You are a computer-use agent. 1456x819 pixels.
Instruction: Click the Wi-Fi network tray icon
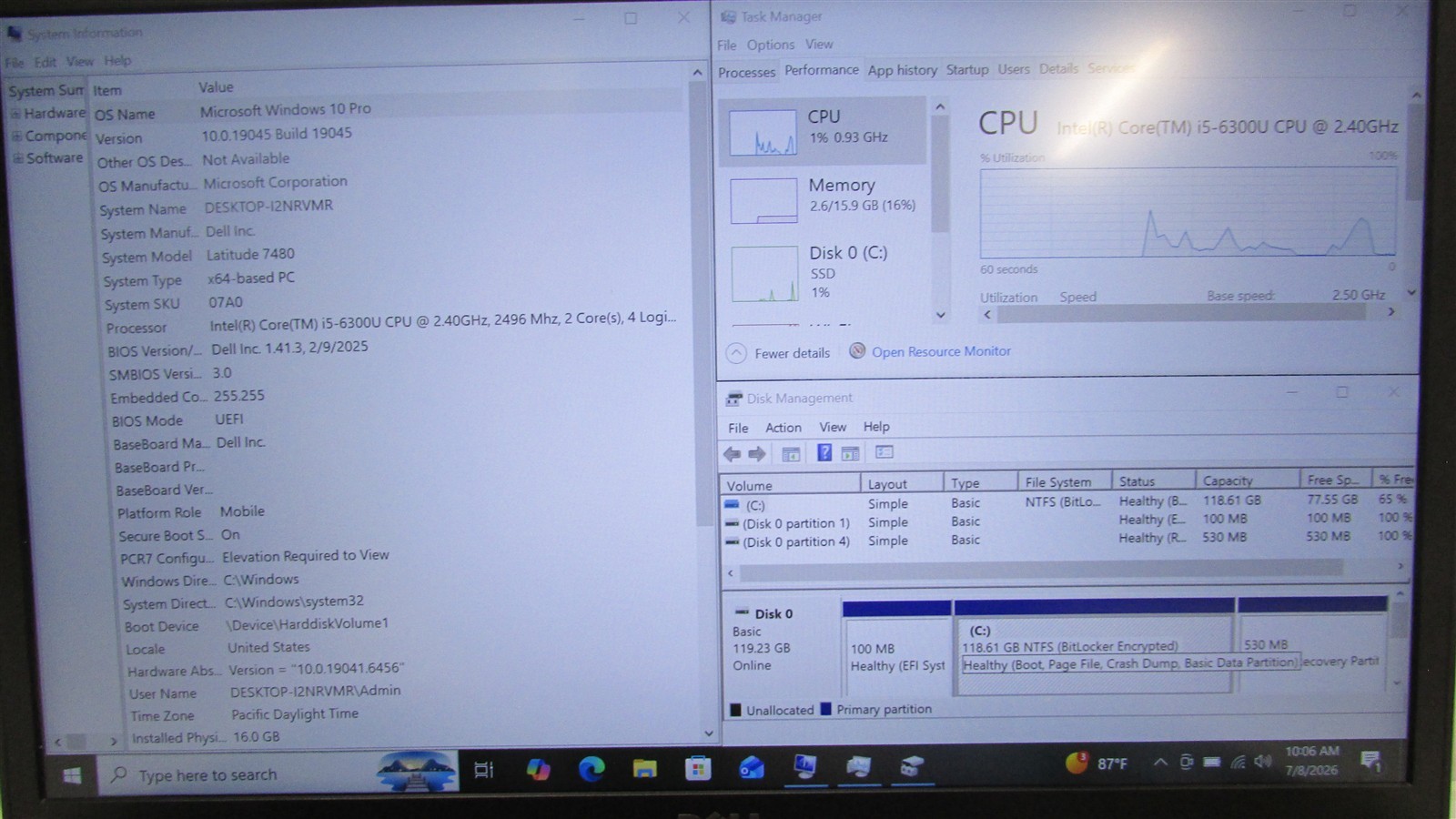[x=1238, y=762]
